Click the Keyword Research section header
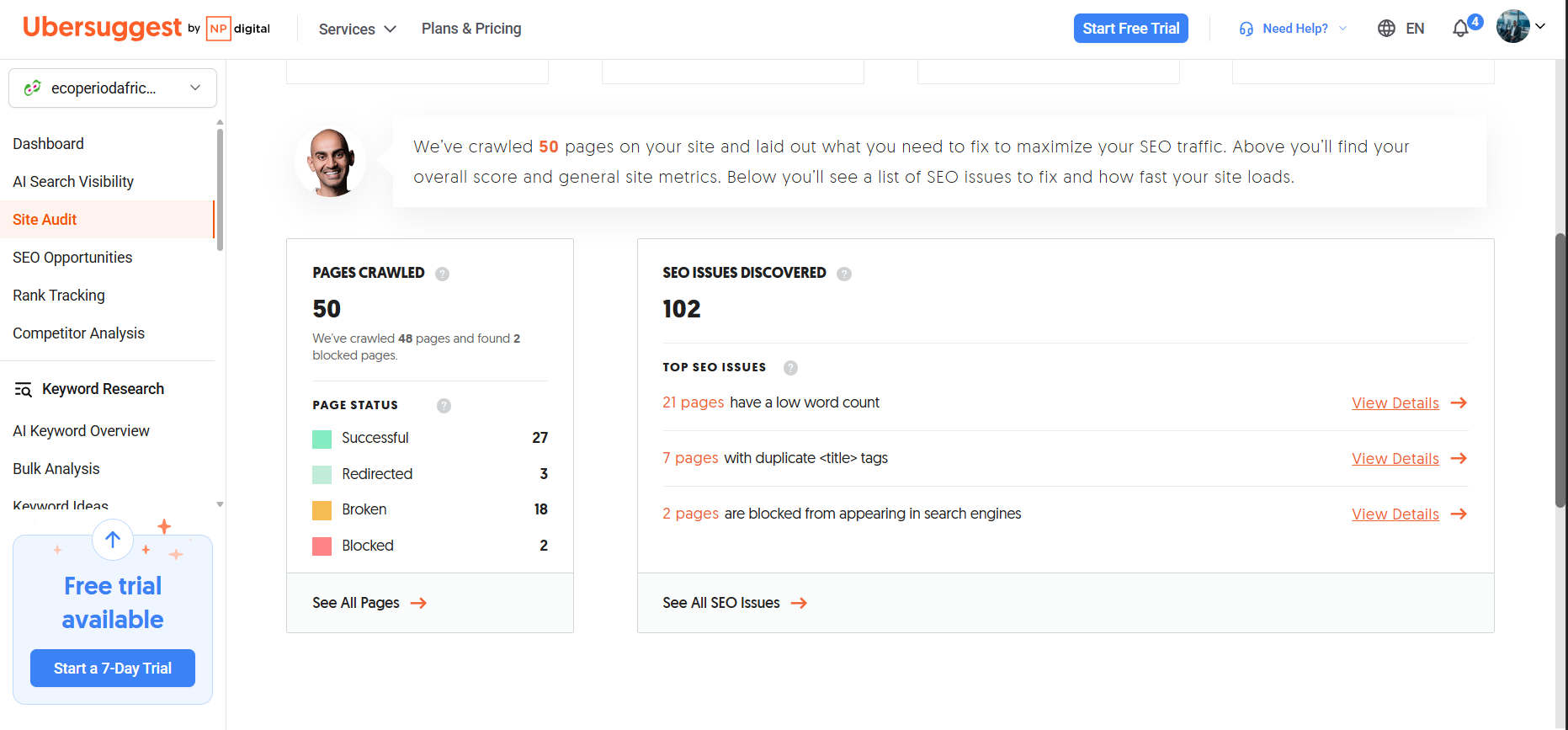Image resolution: width=1568 pixels, height=730 pixels. pos(103,389)
